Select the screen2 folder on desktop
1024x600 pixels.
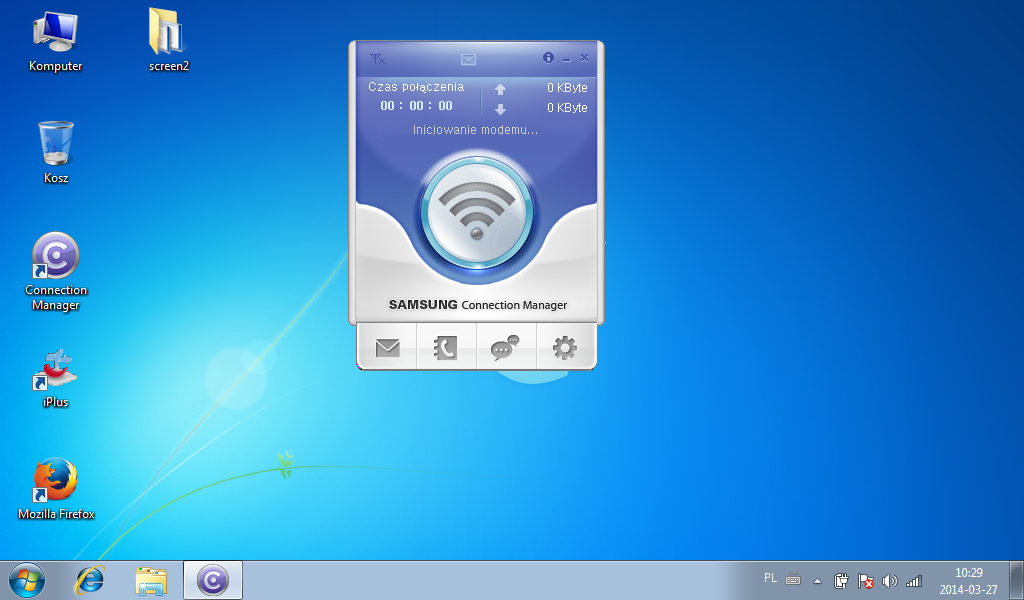coord(168,40)
